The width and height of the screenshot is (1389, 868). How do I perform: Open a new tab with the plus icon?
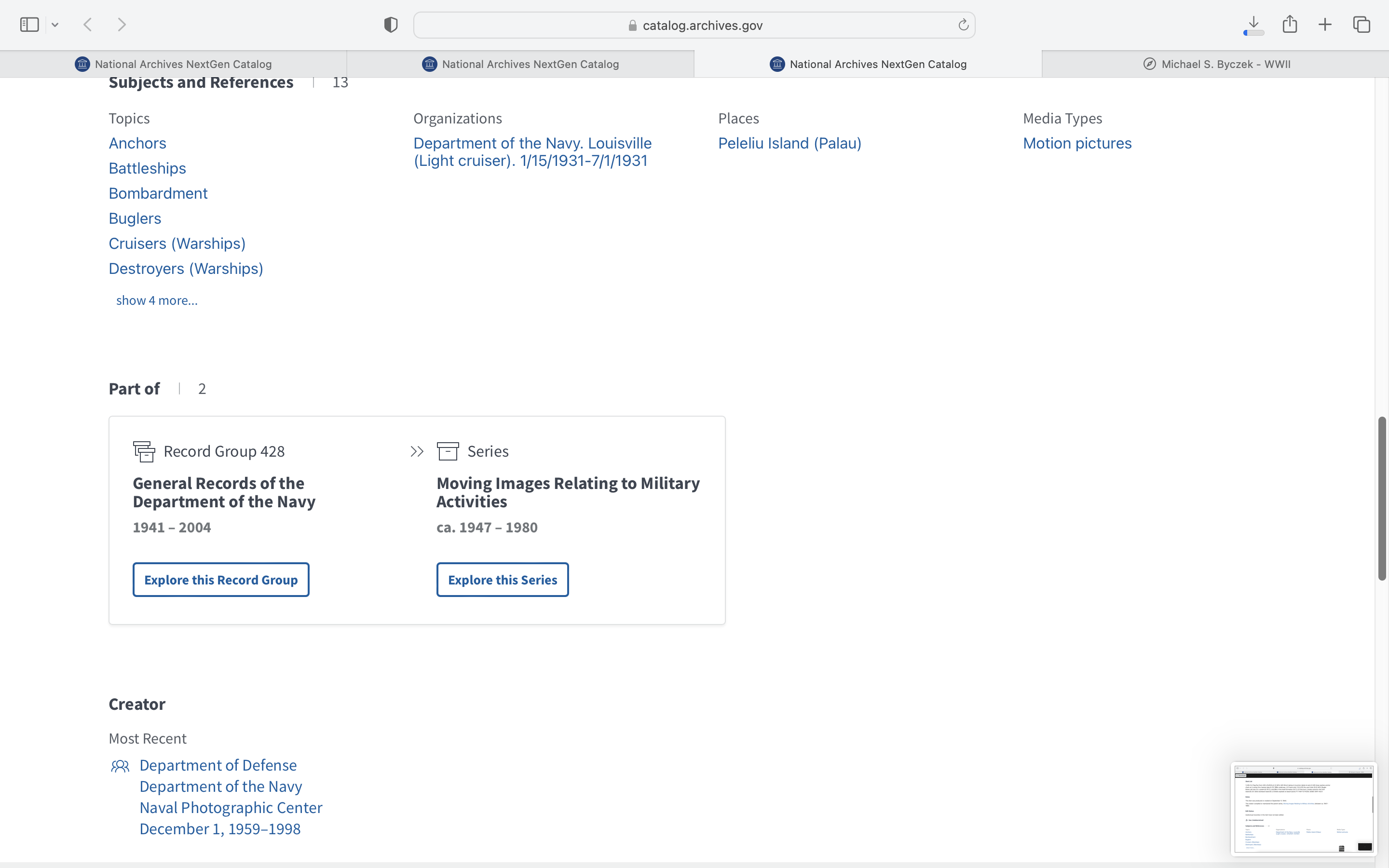(1325, 25)
